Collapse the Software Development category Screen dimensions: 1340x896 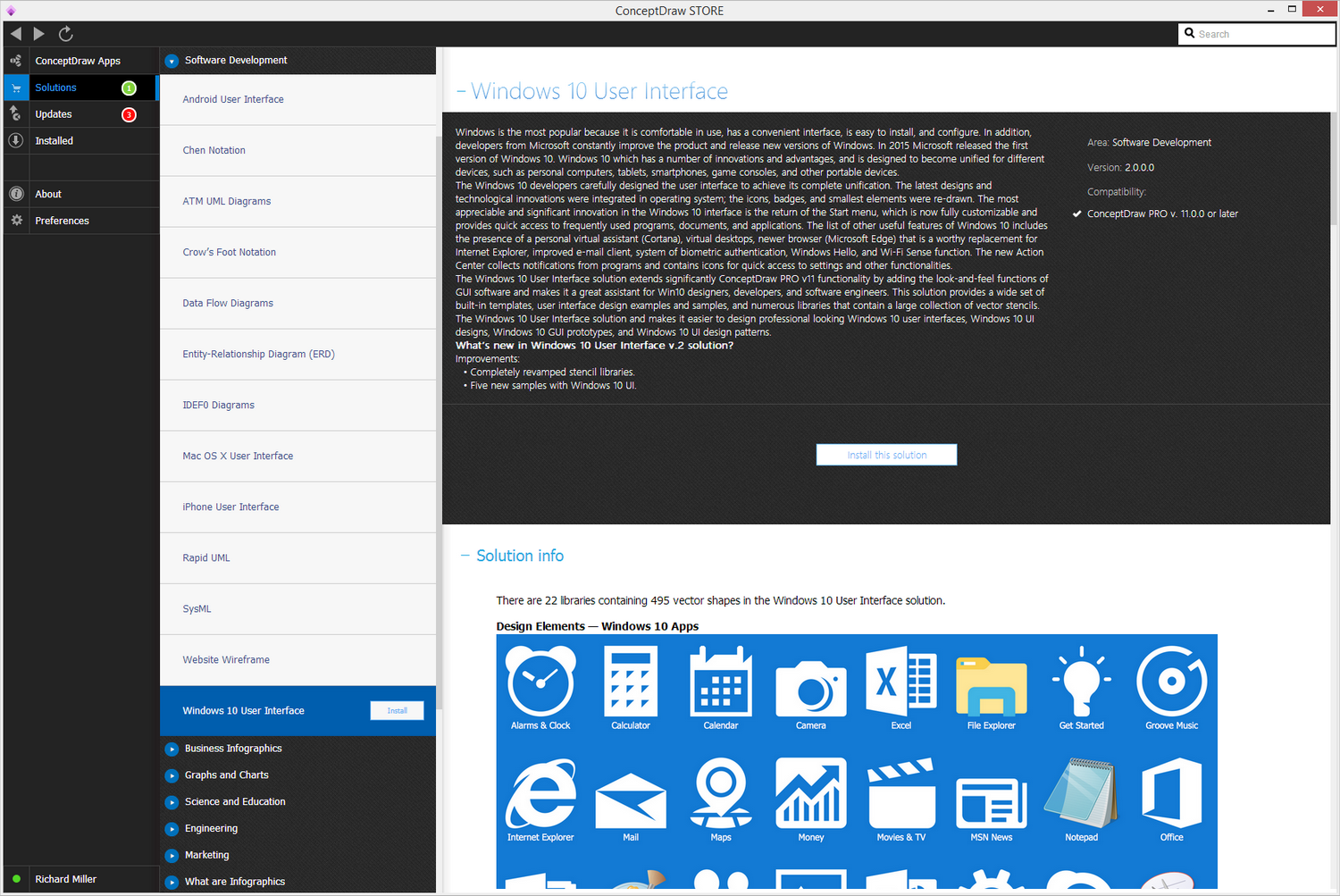(x=172, y=61)
